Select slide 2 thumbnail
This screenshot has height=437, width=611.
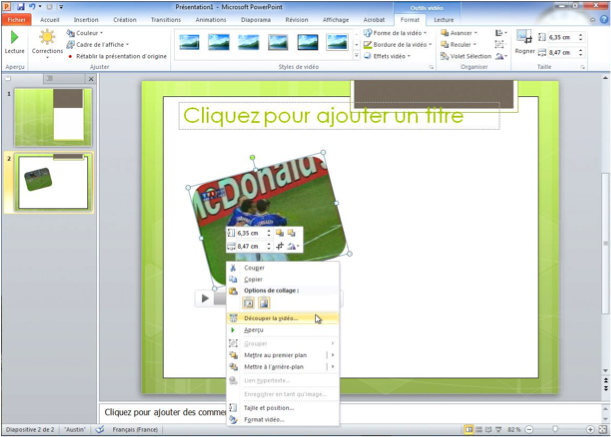53,182
